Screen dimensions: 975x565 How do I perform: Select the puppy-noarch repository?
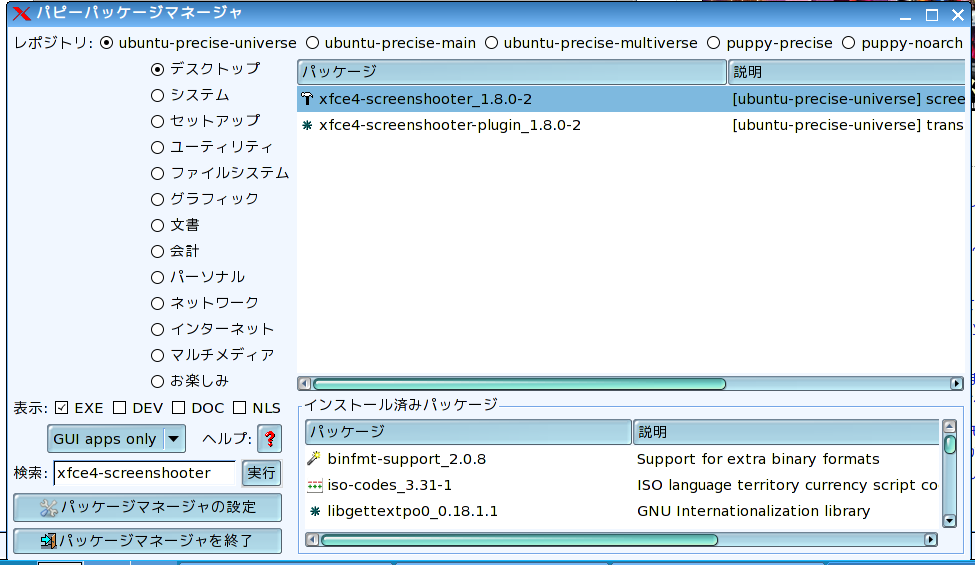click(849, 43)
